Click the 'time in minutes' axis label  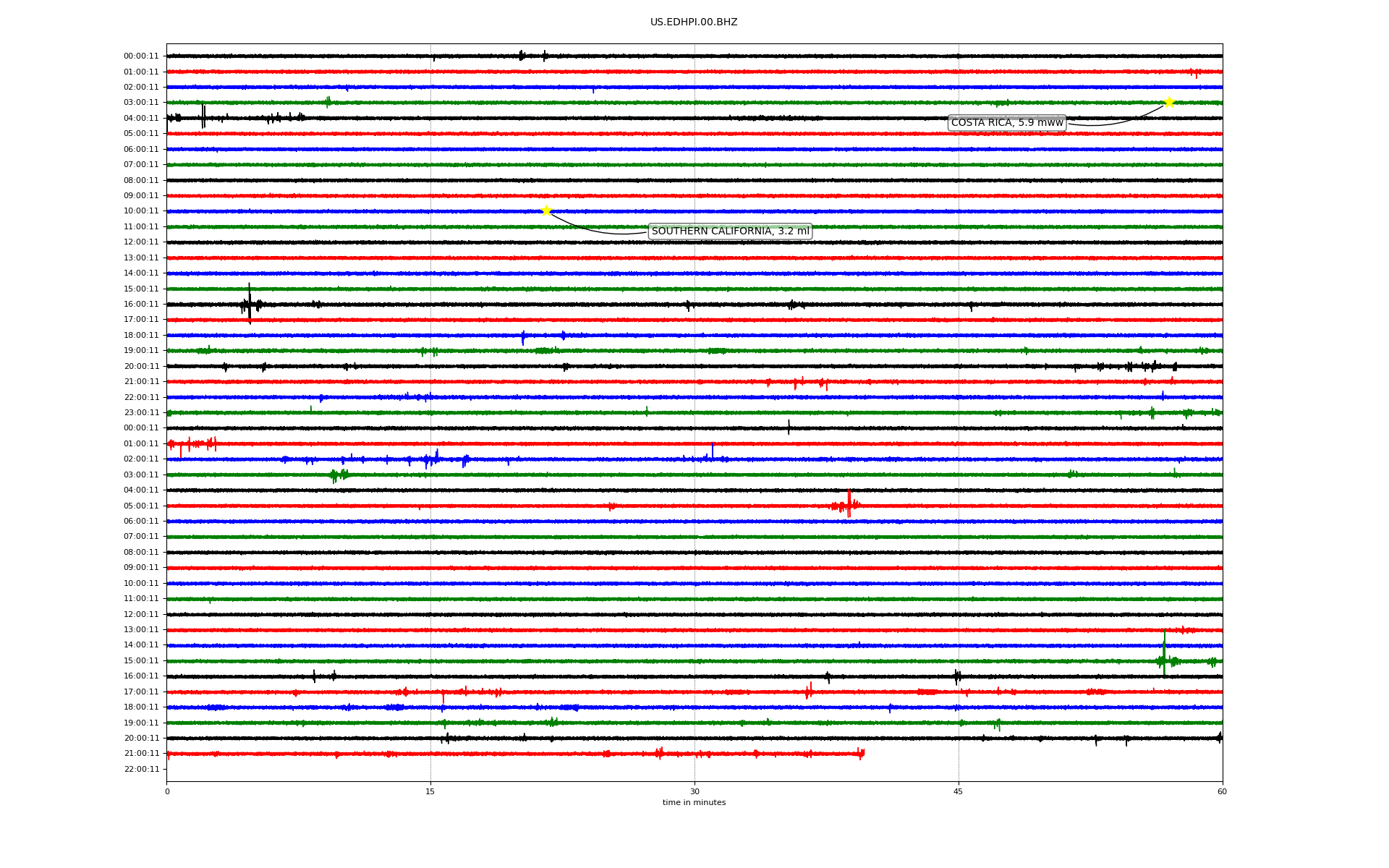[x=694, y=803]
